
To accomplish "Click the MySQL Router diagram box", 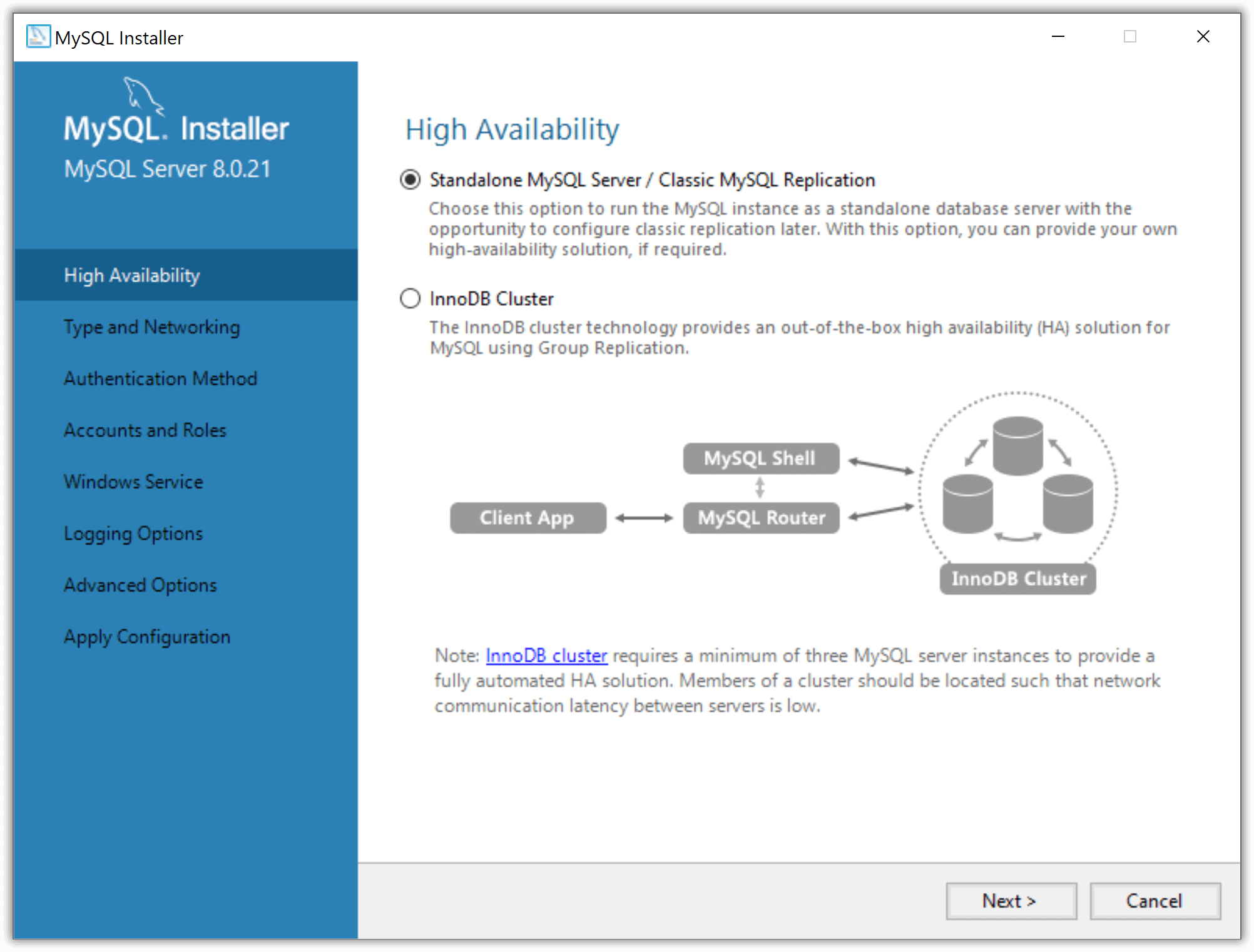I will click(x=761, y=518).
